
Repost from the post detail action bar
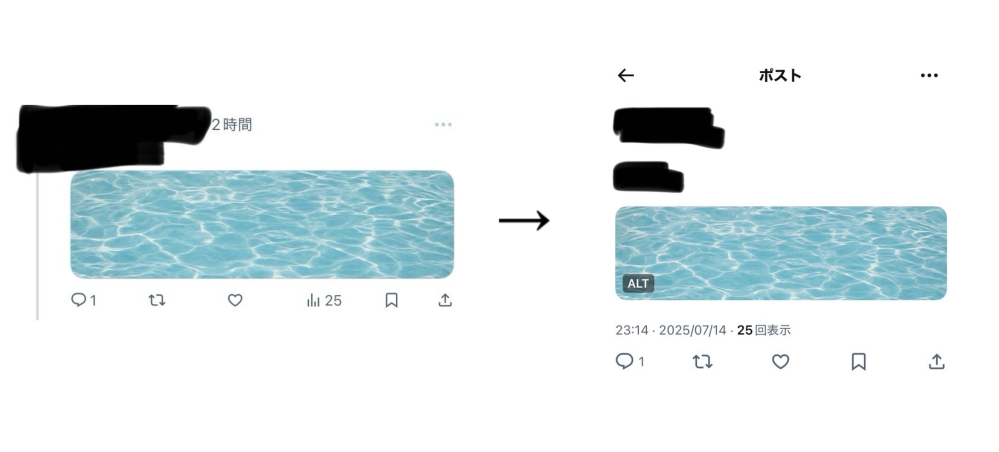(703, 362)
